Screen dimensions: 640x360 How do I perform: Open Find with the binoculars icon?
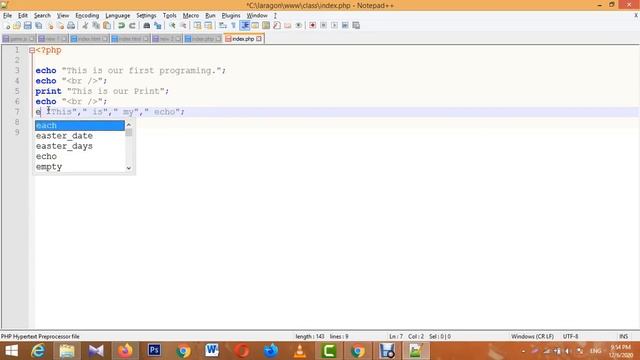(147, 25)
